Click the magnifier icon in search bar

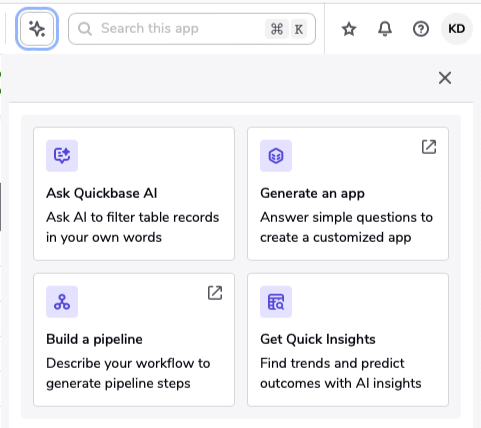pos(85,29)
